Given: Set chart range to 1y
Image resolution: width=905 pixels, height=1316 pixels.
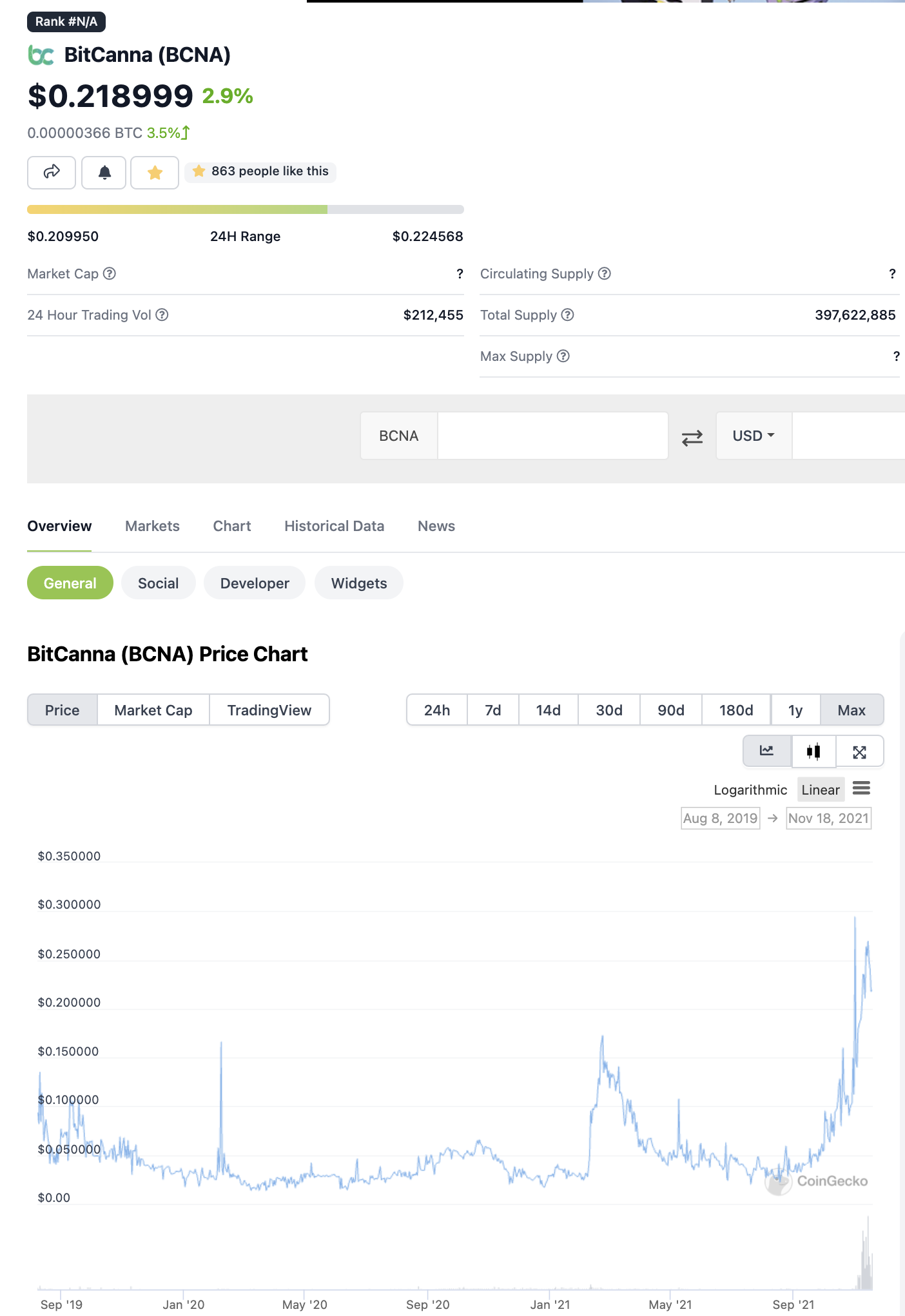Looking at the screenshot, I should tap(795, 710).
